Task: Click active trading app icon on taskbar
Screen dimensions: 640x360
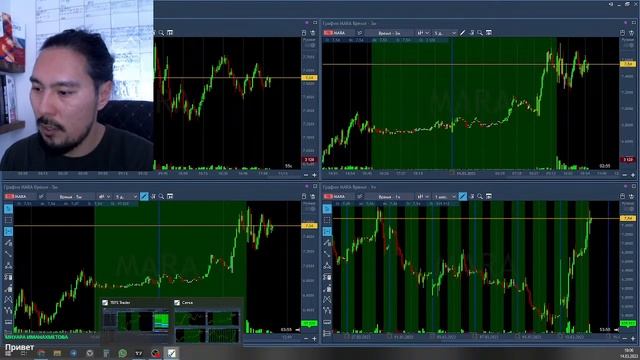Action: coord(172,353)
